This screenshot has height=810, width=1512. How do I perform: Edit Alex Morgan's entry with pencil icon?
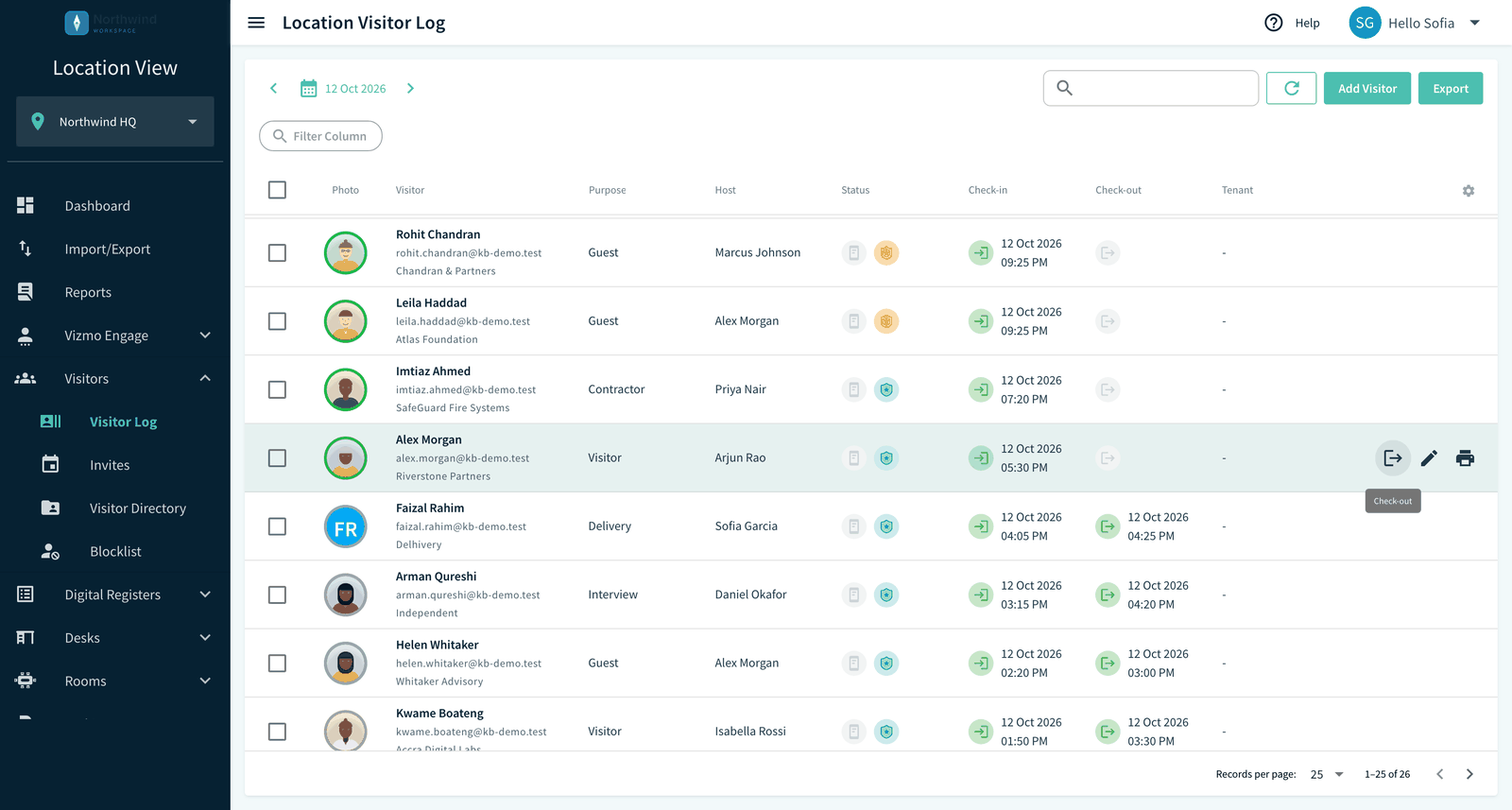pos(1429,458)
